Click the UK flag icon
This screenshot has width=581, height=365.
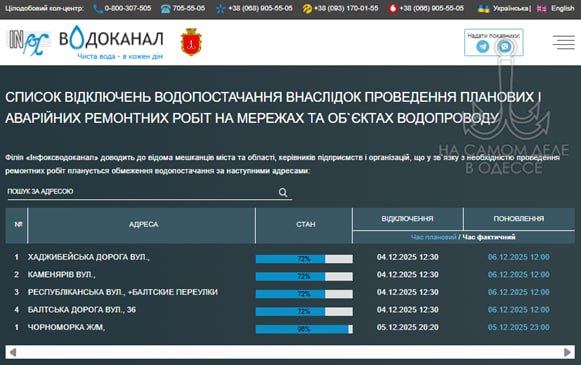(x=541, y=9)
